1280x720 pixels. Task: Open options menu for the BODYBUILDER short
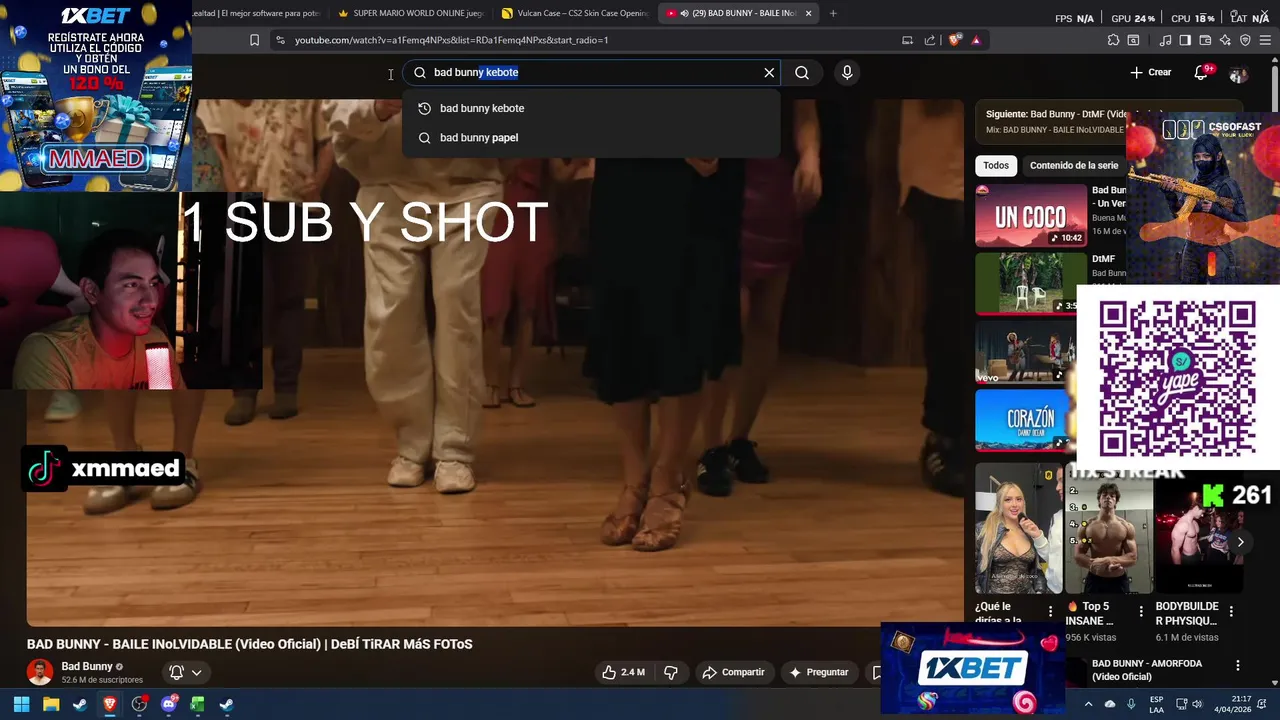[1231, 611]
